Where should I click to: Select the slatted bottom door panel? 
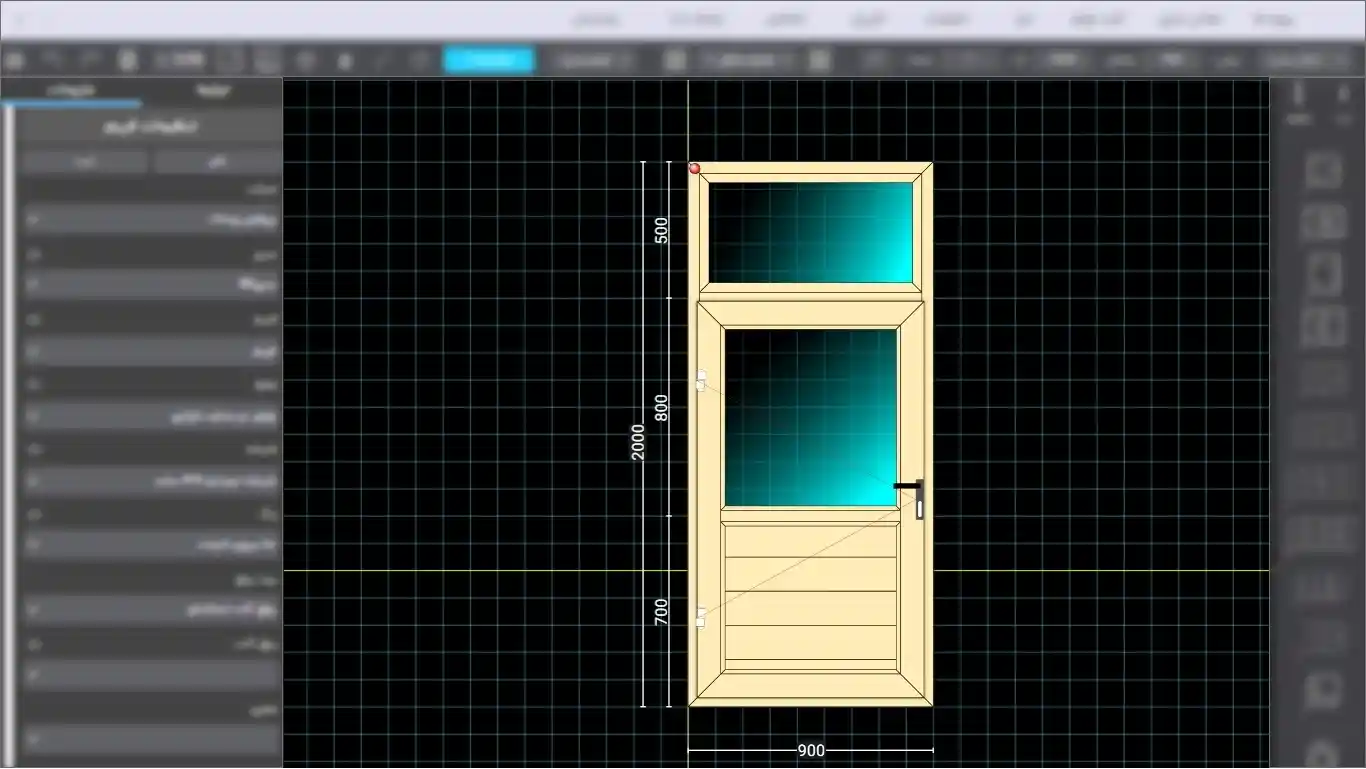(x=811, y=592)
